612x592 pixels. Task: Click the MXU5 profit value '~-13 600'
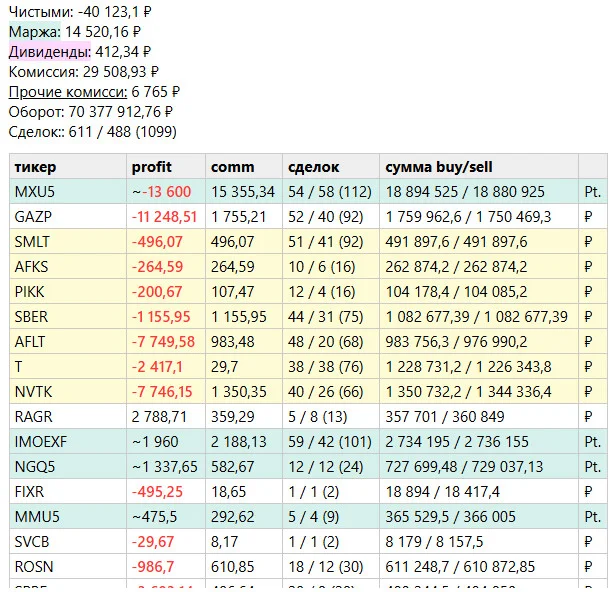pos(161,192)
